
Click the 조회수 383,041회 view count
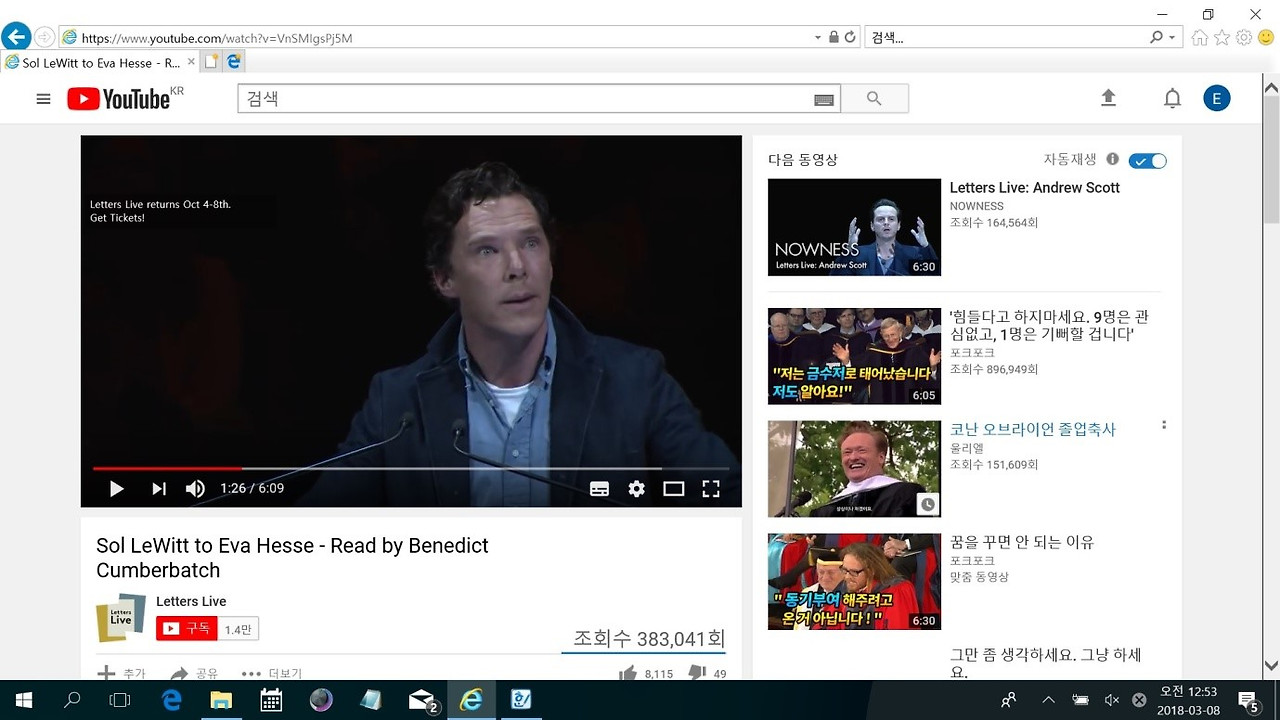pyautogui.click(x=649, y=638)
